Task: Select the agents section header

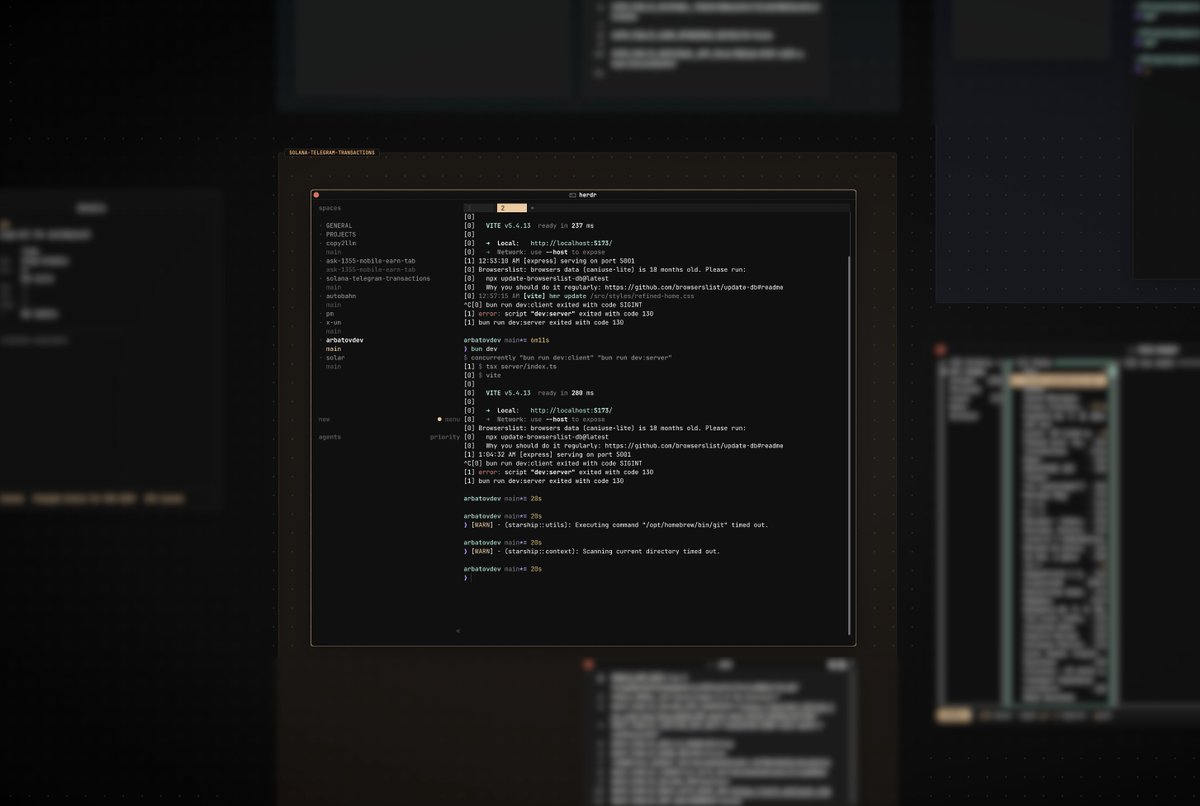Action: tap(330, 437)
